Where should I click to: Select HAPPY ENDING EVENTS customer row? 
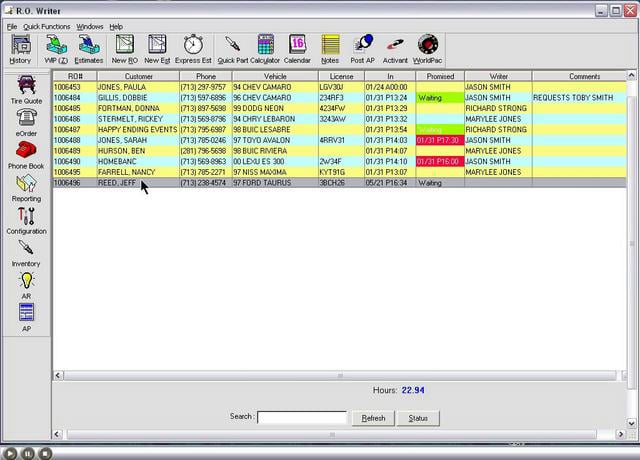pos(340,129)
